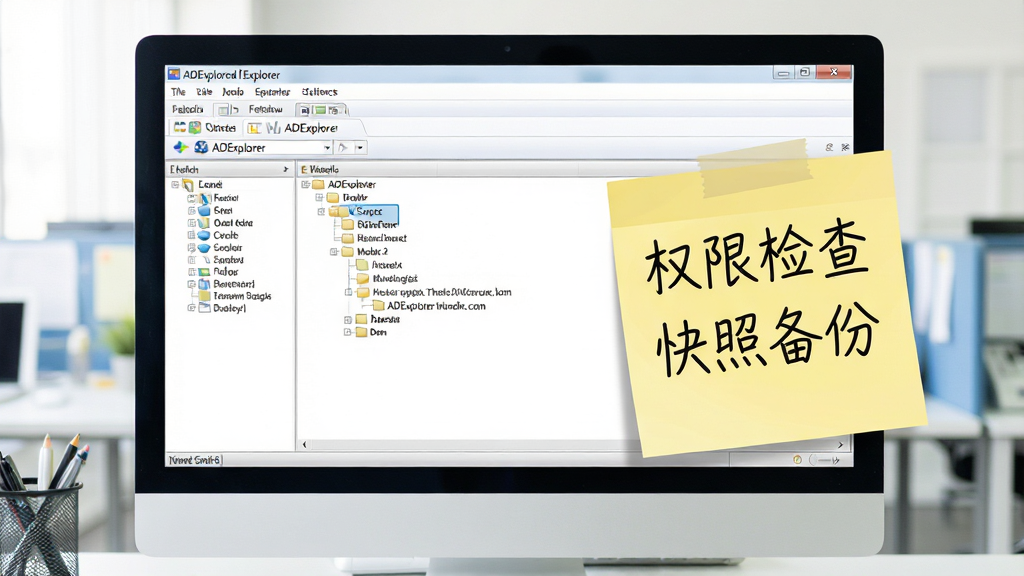
Task: Click the green icon beside 'Rafor'
Action: 204,272
